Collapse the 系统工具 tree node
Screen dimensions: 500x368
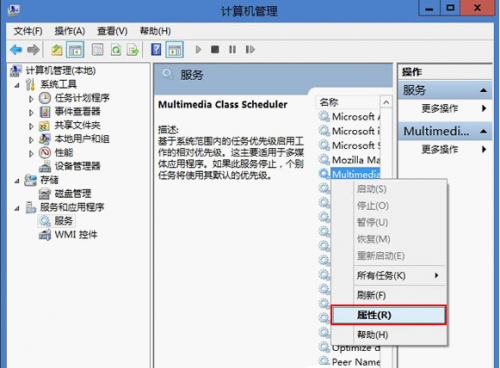pyautogui.click(x=17, y=85)
